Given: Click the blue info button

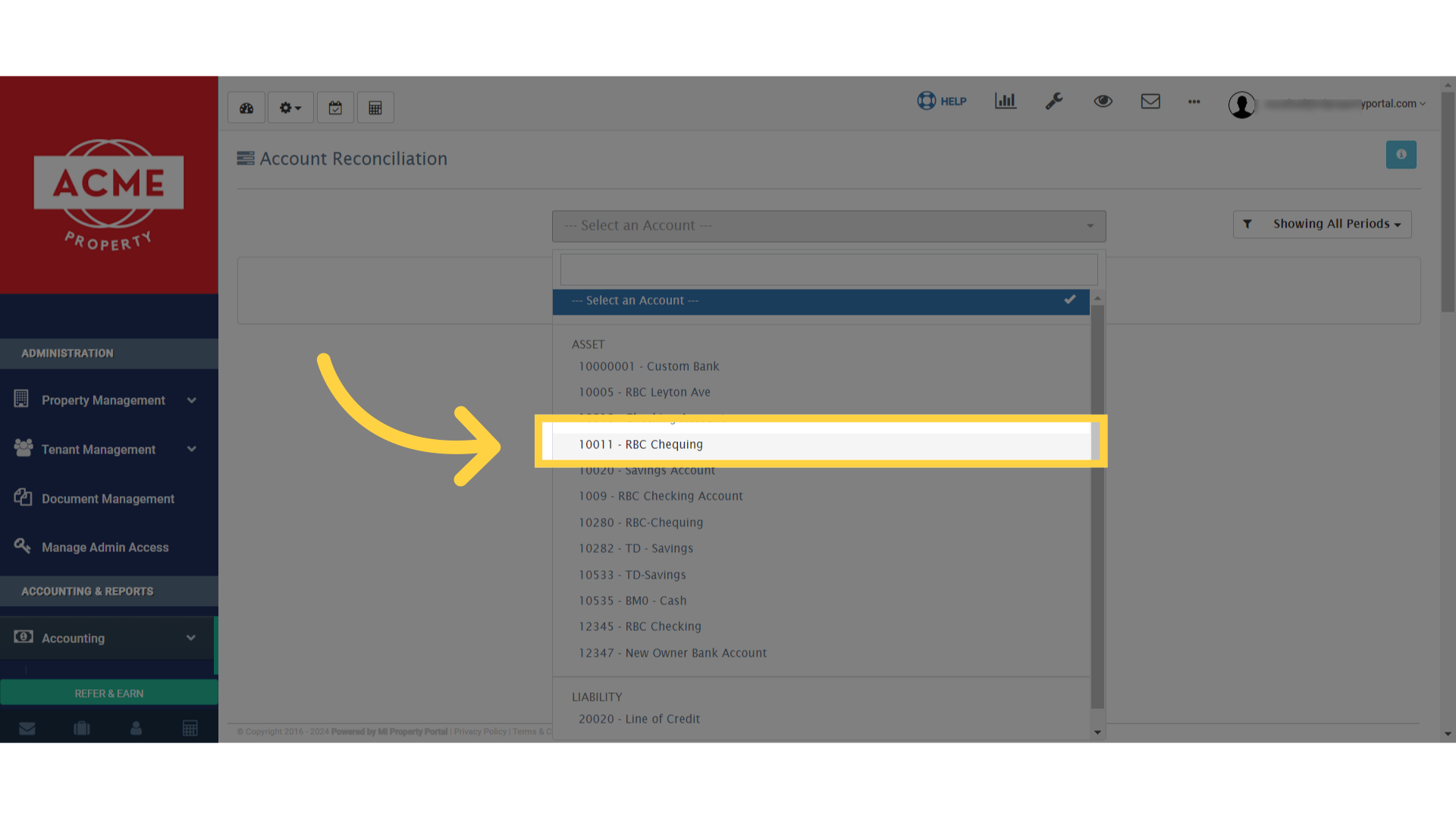Looking at the screenshot, I should point(1401,155).
